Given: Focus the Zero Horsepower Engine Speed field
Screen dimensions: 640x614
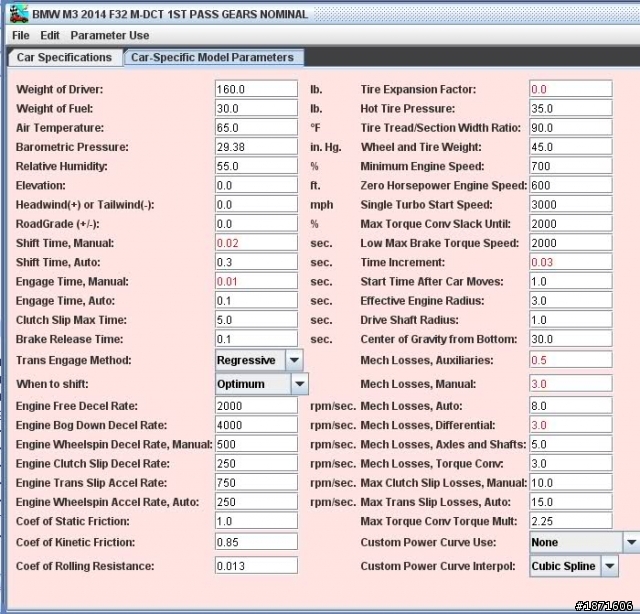Looking at the screenshot, I should pos(571,185).
